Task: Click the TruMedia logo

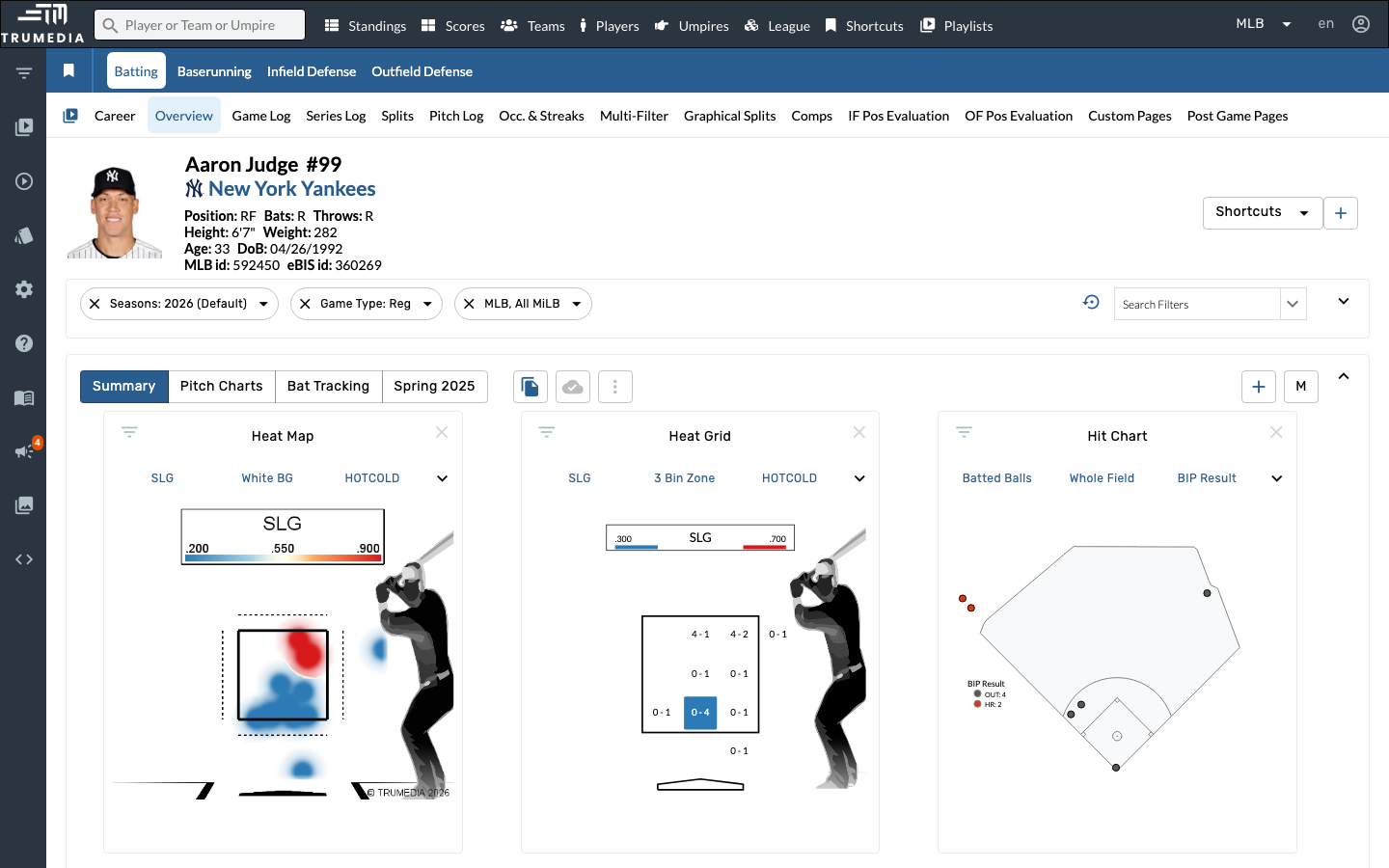Action: click(42, 23)
